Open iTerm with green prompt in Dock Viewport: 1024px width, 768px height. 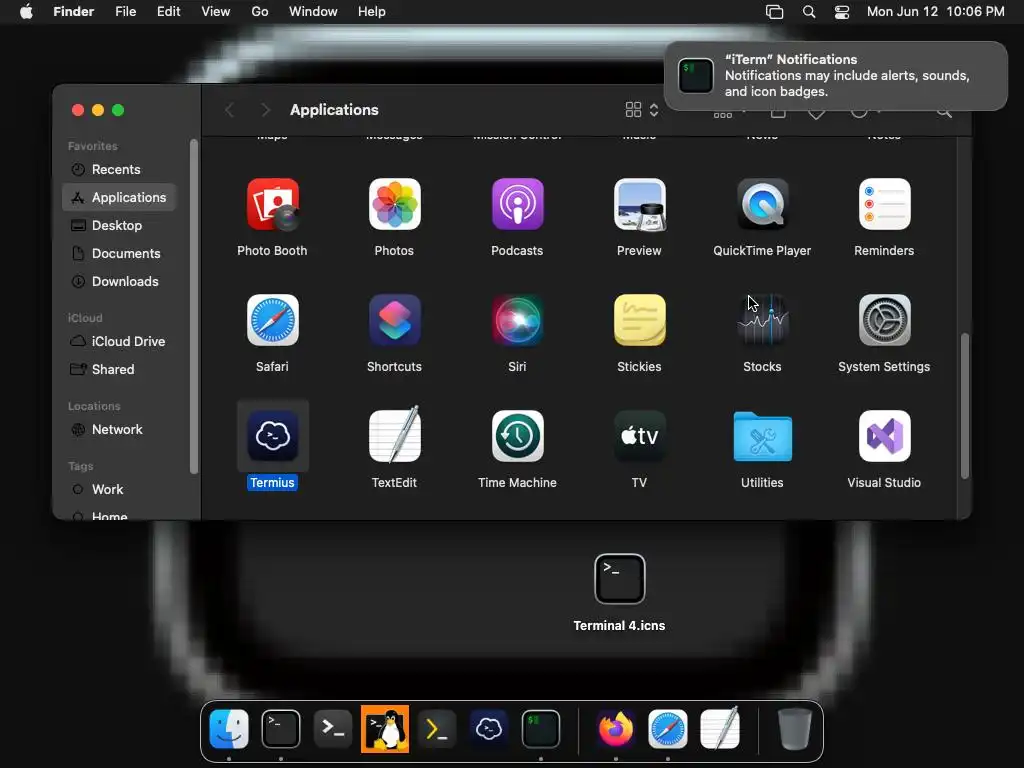tap(541, 729)
